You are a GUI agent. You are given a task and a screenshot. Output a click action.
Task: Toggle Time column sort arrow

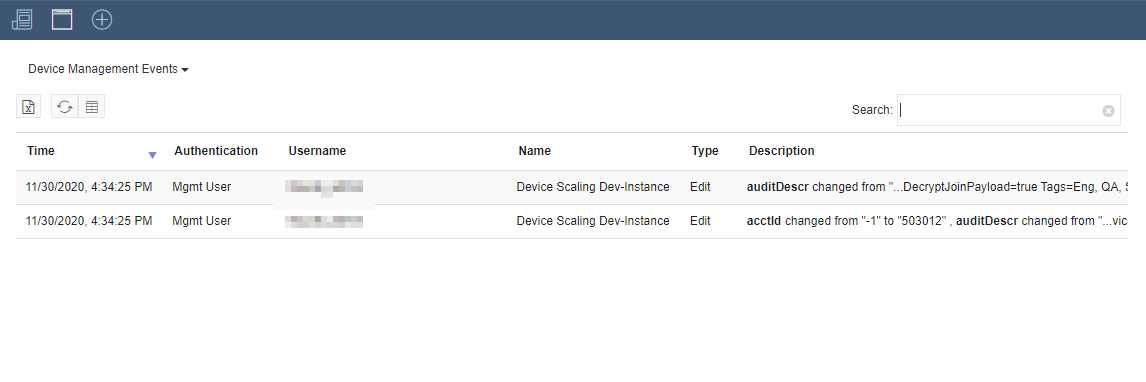tap(152, 155)
